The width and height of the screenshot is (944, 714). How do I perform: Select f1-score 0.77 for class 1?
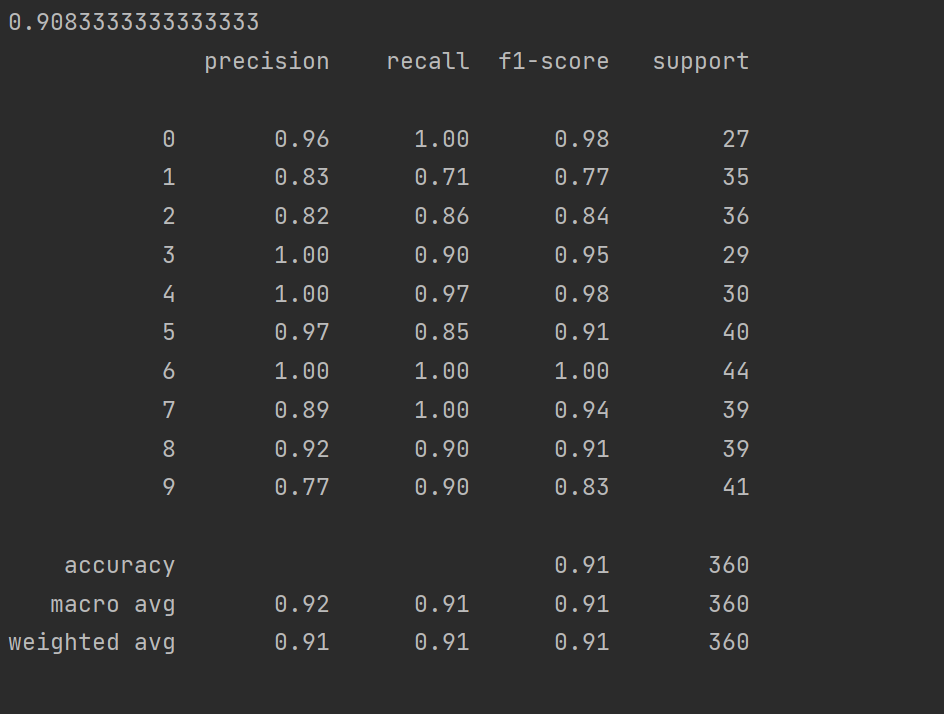[582, 178]
